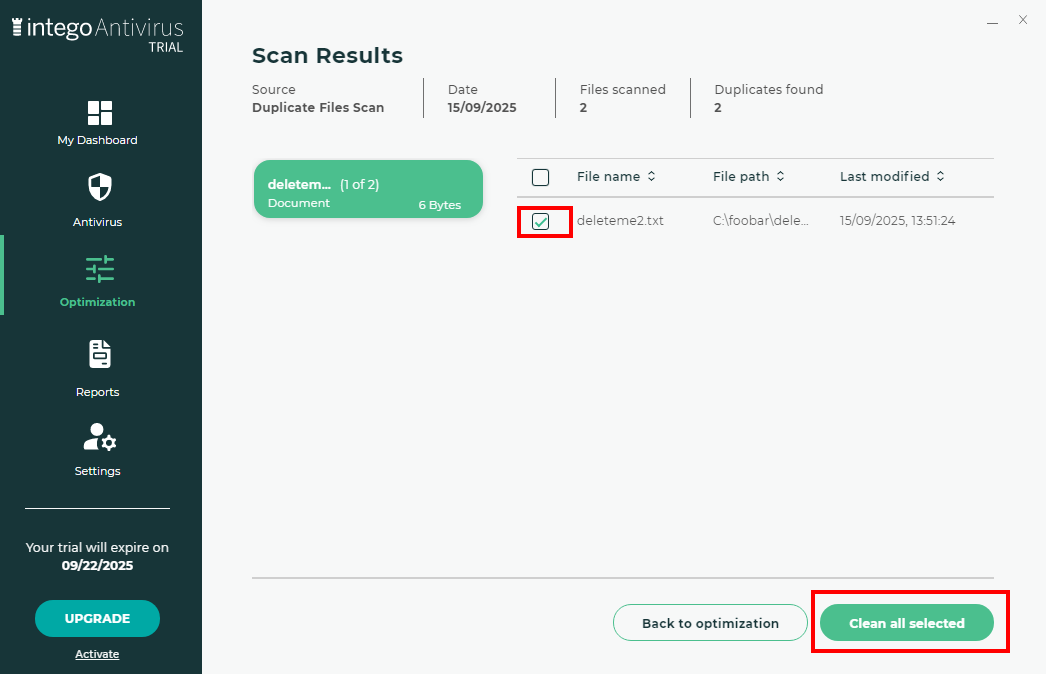Minimize the Intego Antivirus window
The image size is (1047, 674).
[992, 20]
